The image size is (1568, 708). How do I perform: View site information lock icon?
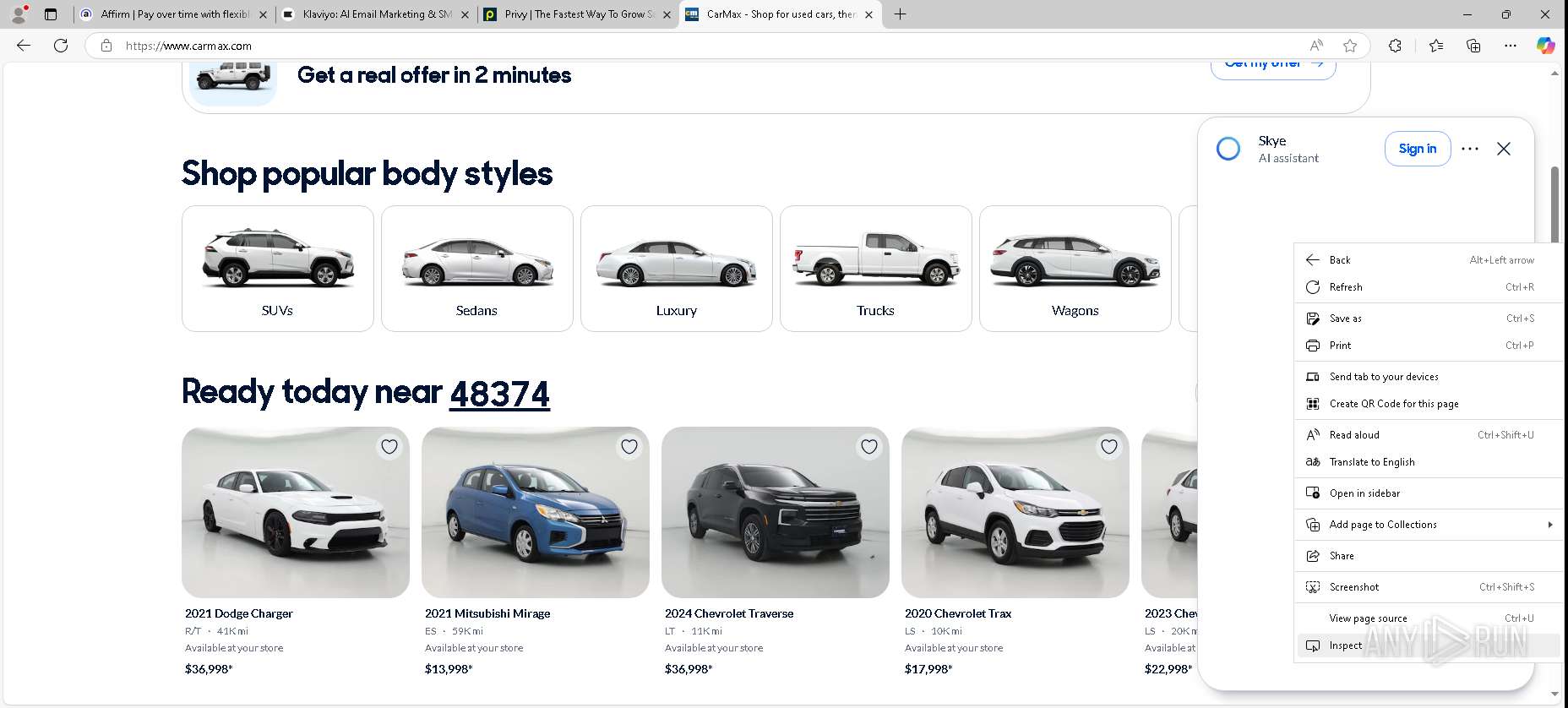point(106,46)
